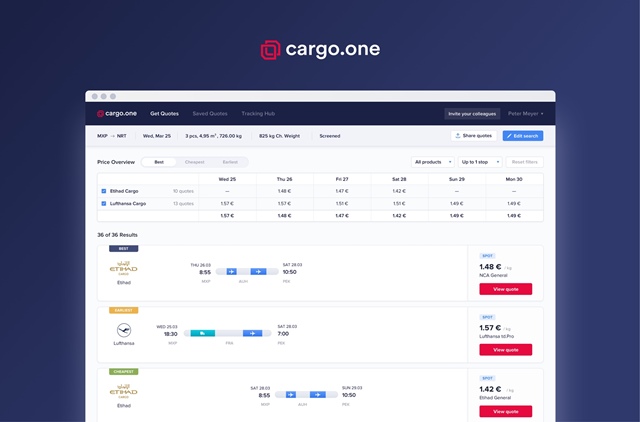Click the Etihad Cargo logo in best result

click(124, 270)
